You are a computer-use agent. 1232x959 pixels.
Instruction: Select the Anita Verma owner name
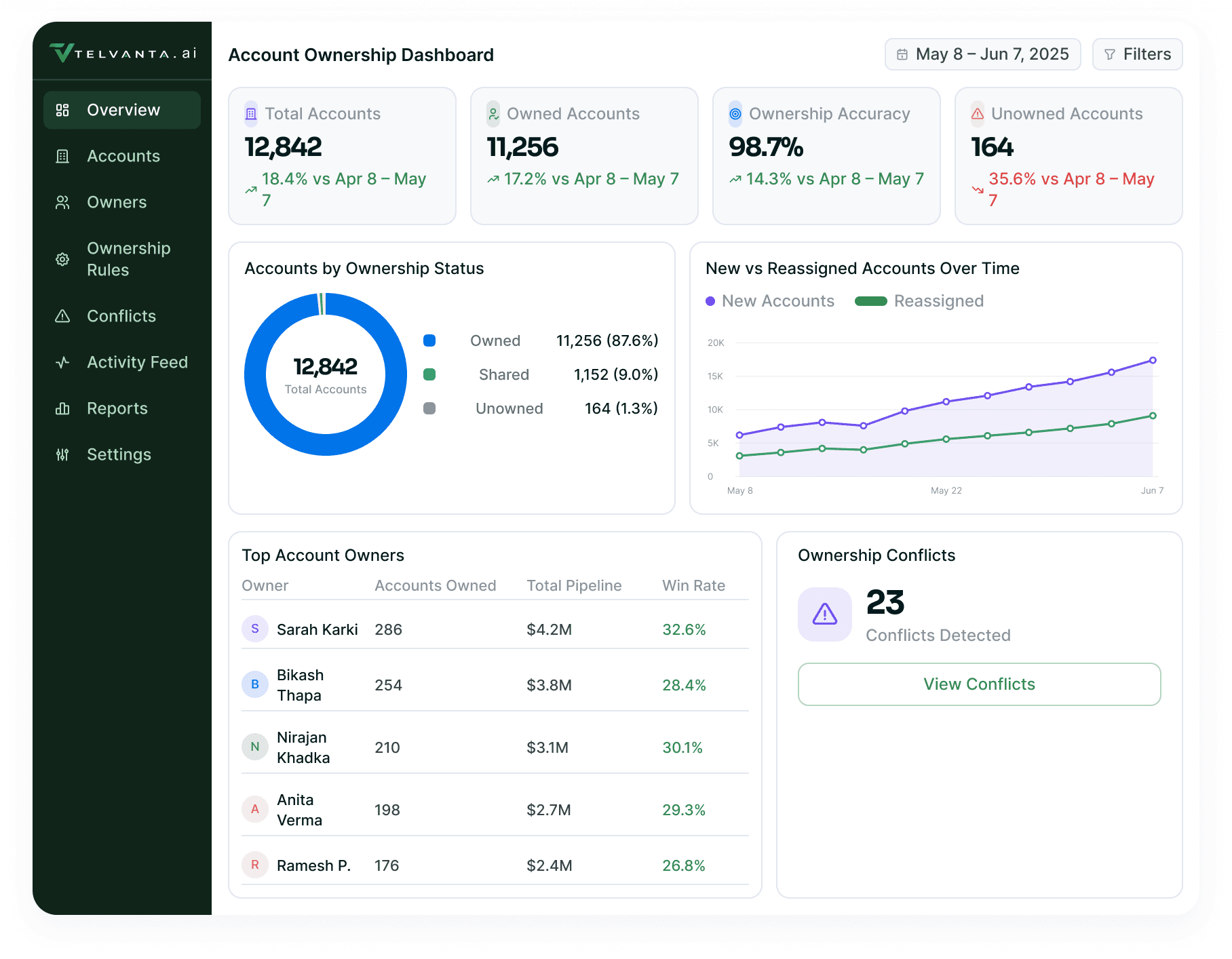click(299, 810)
